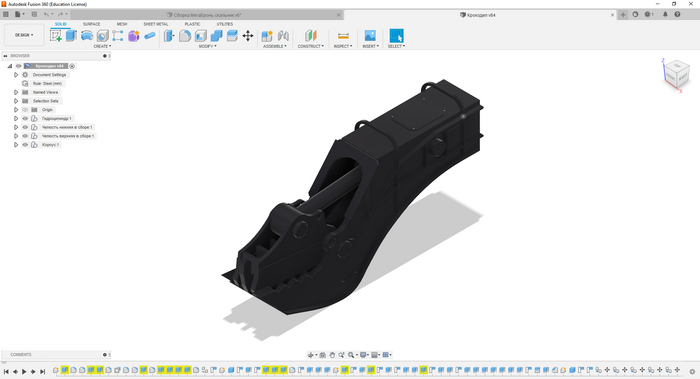Show the hidden Origin folder

25,110
